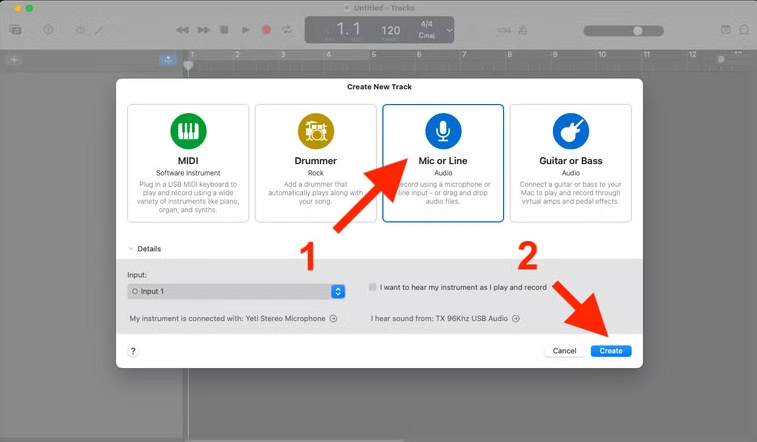The height and width of the screenshot is (442, 757).
Task: Click the Create button
Action: click(611, 351)
